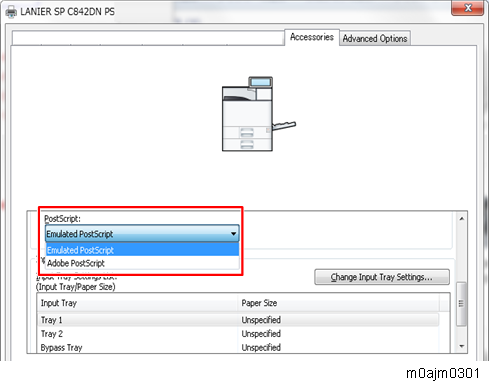The width and height of the screenshot is (489, 382).
Task: Choose Adobe PostScript from the list
Action: click(x=142, y=263)
